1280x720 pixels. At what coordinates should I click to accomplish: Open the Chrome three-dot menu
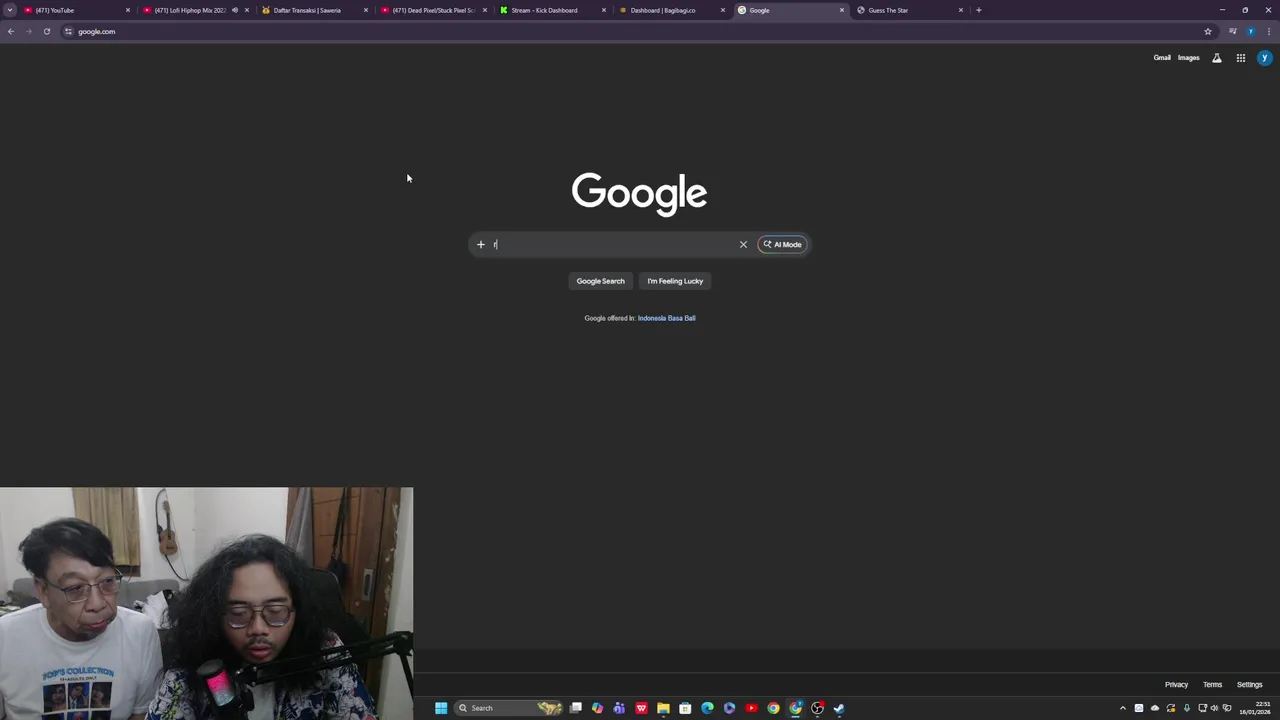(1269, 31)
